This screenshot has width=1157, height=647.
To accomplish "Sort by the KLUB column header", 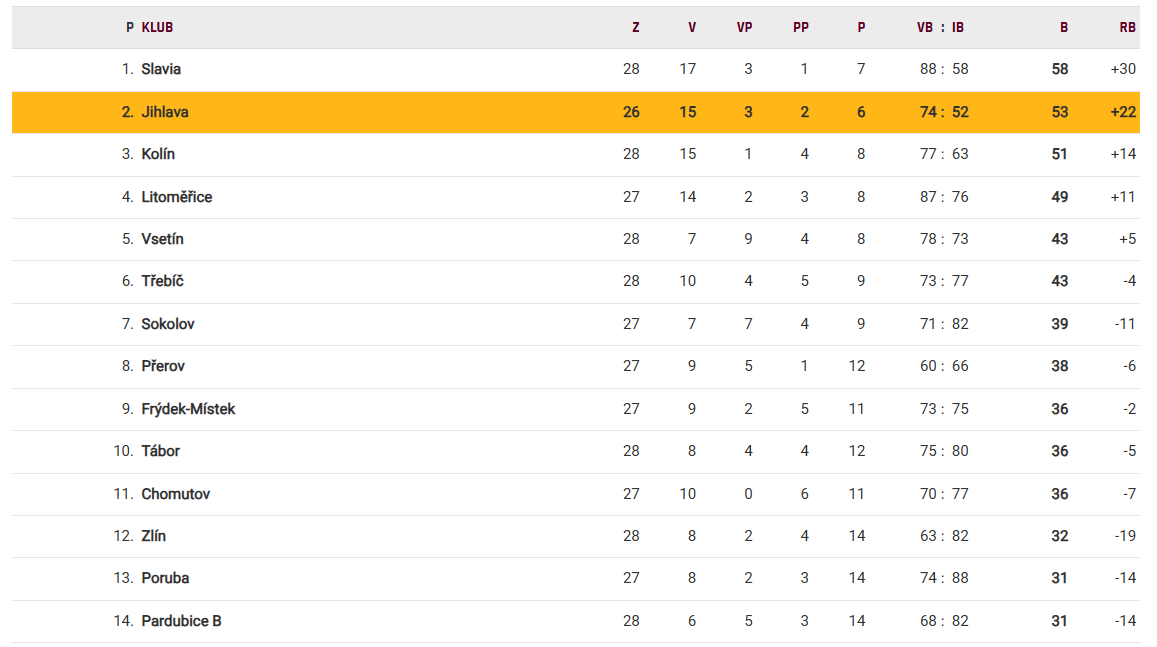I will pyautogui.click(x=157, y=28).
